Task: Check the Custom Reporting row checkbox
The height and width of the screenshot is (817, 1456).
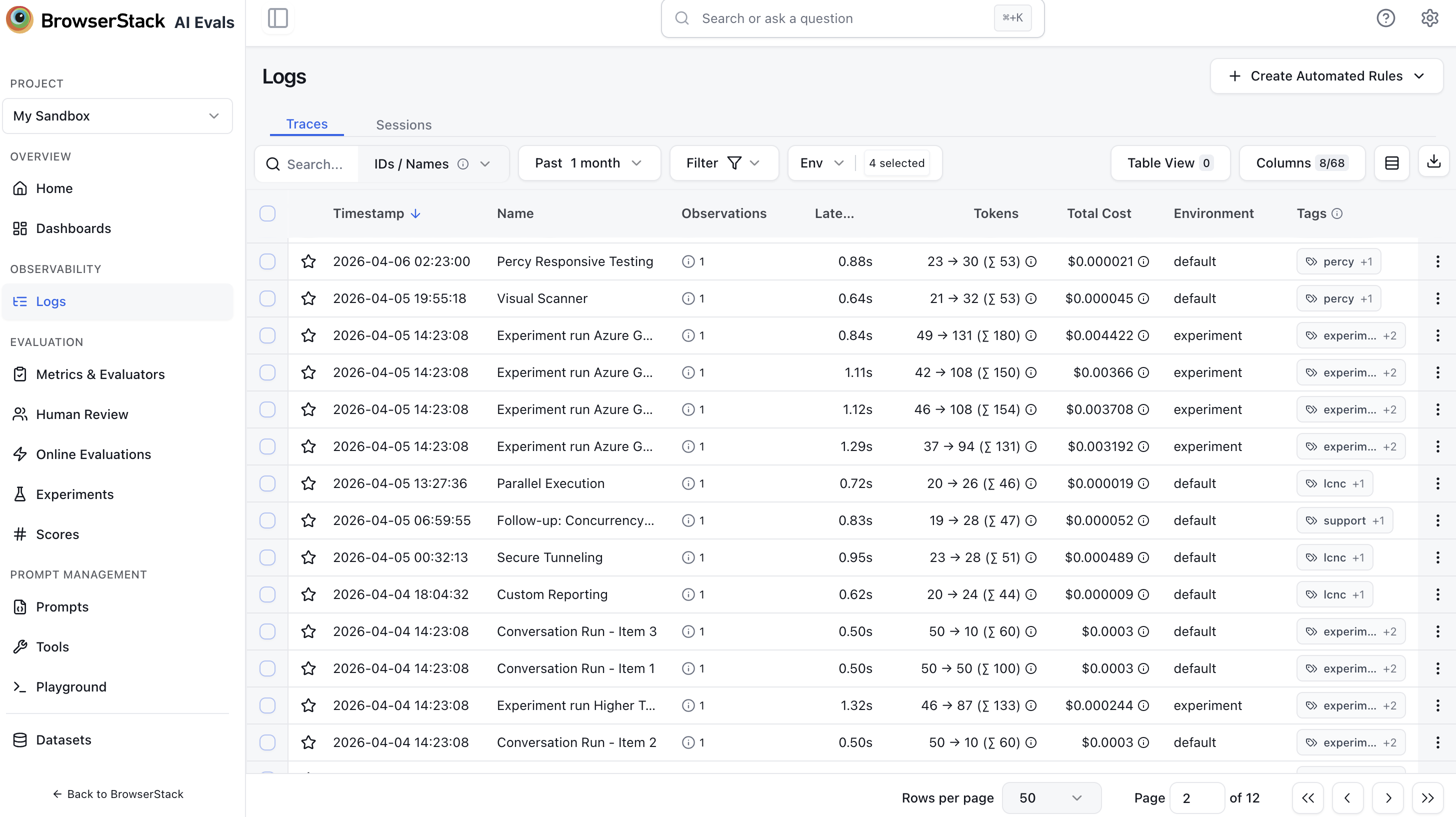Action: (267, 594)
